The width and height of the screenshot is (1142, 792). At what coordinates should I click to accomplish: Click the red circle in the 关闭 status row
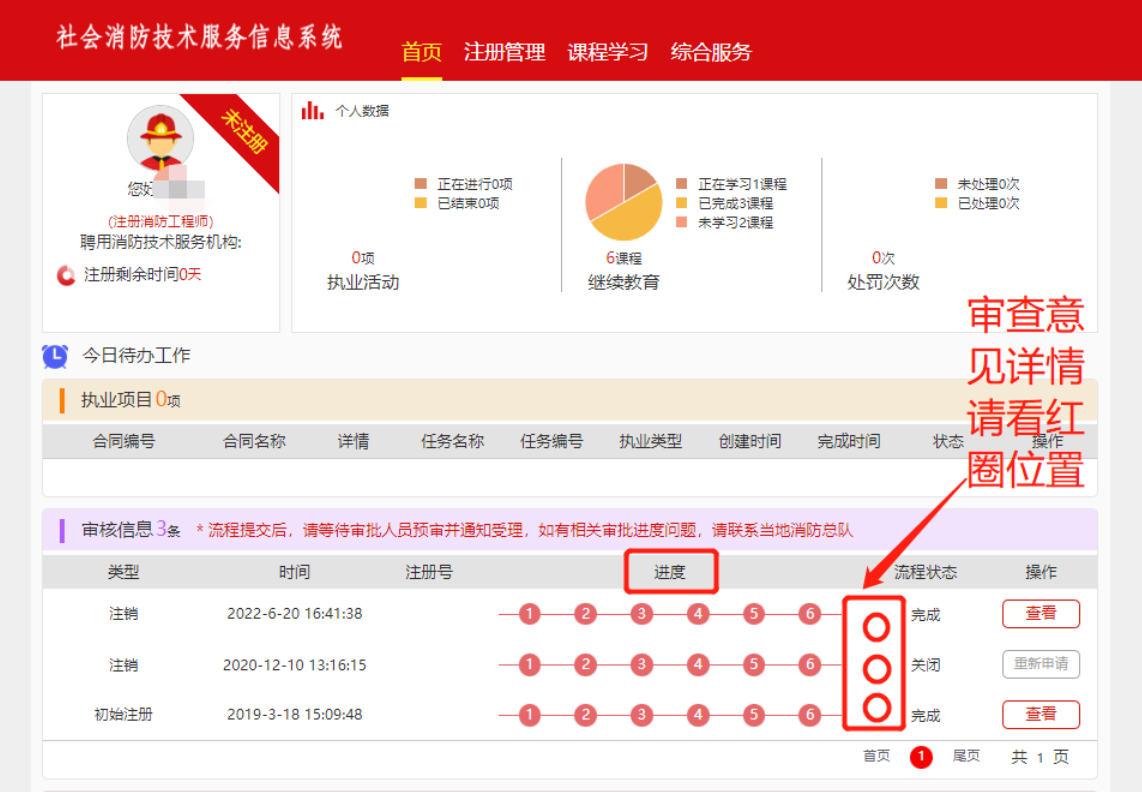(876, 667)
